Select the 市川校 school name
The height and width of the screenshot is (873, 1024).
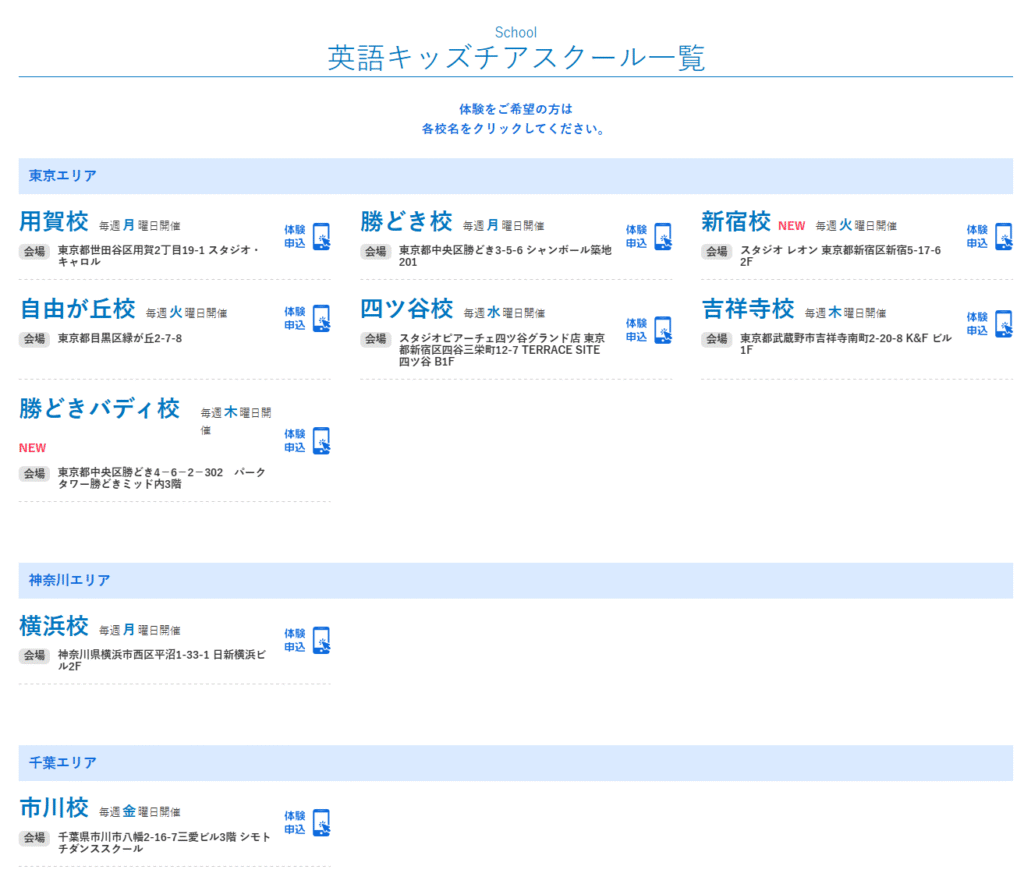coord(54,807)
